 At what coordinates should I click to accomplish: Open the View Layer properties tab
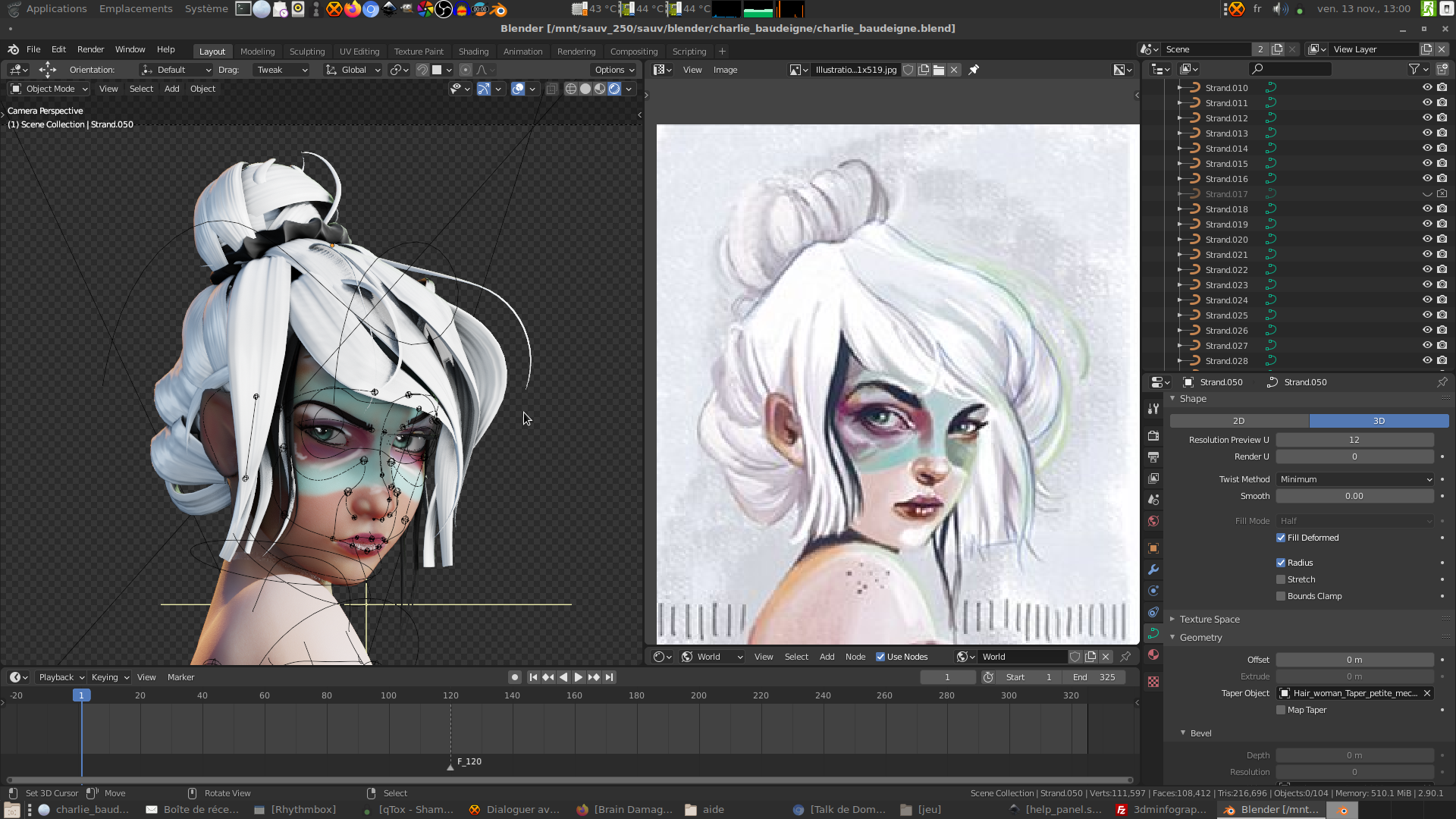click(x=1153, y=479)
